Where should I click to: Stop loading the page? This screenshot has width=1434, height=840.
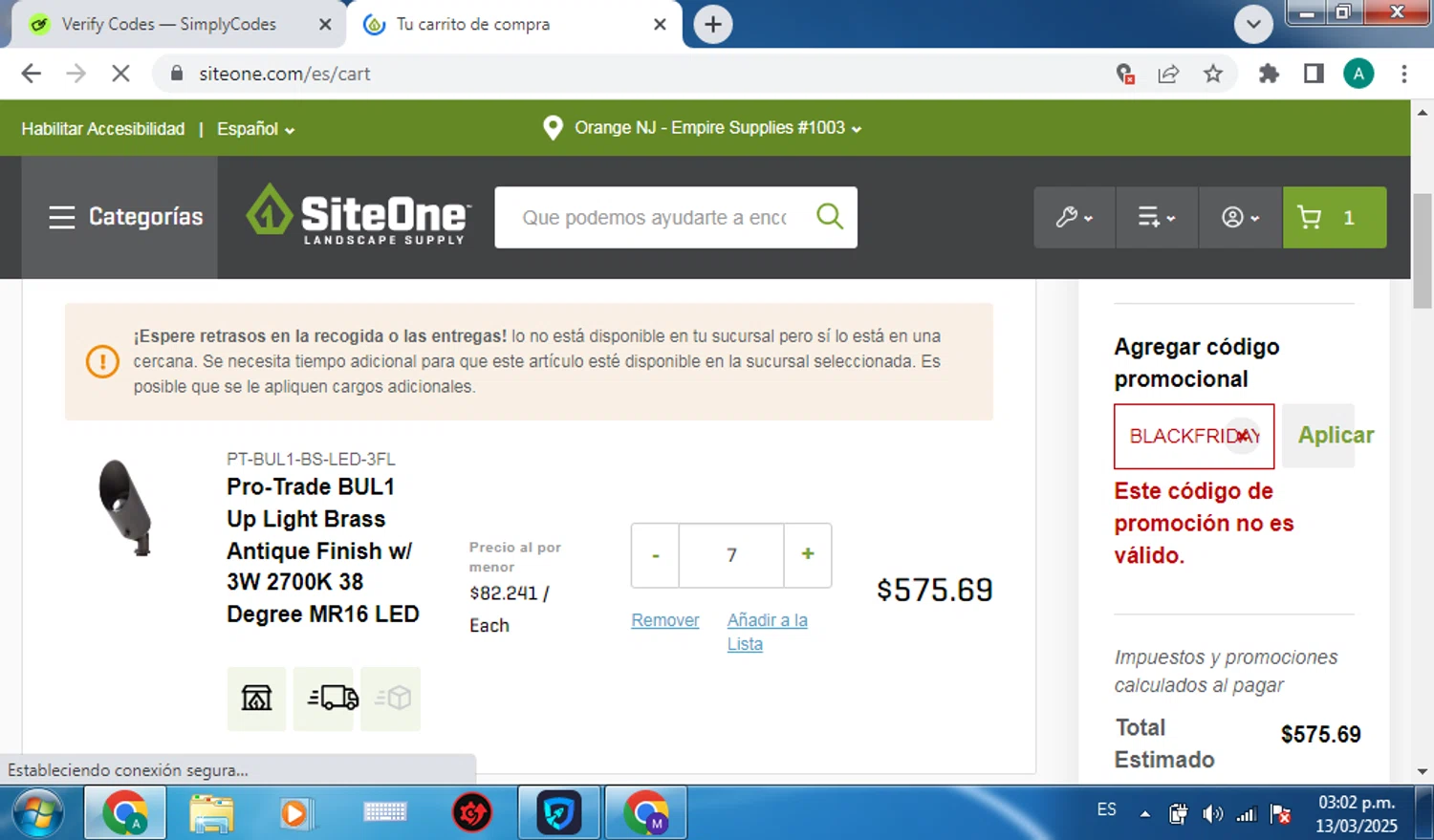click(x=120, y=74)
